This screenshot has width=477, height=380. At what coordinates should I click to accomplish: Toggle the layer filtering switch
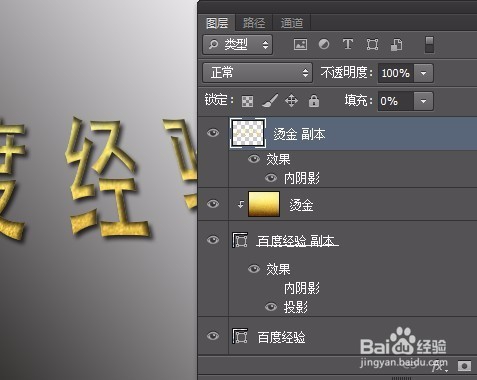coord(429,45)
